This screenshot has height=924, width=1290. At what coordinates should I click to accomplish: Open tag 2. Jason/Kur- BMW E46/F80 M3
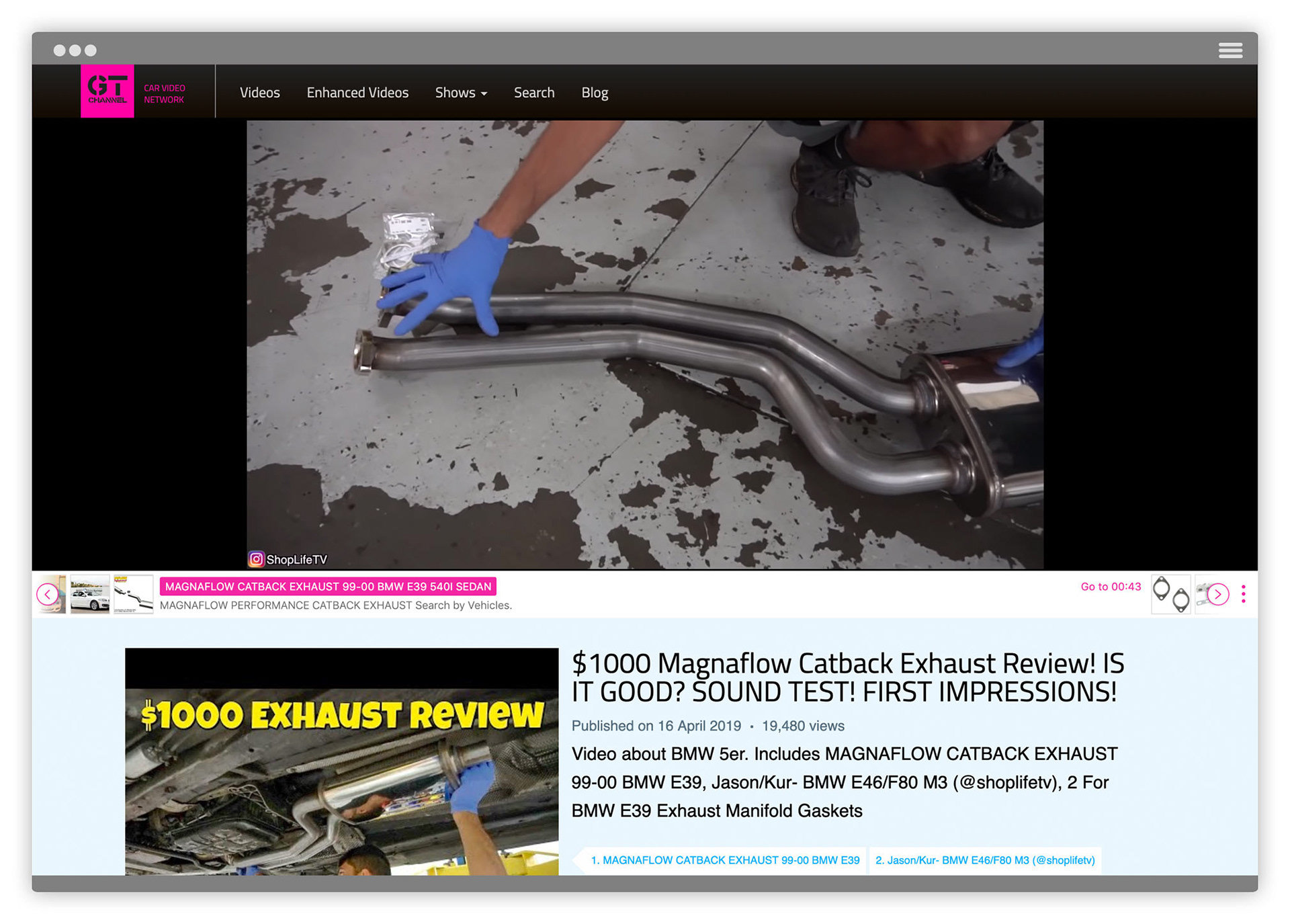coord(985,860)
